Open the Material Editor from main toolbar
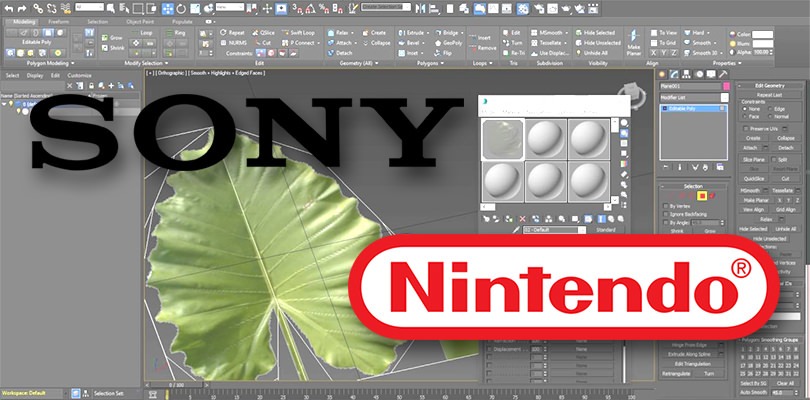The image size is (810, 400). click(523, 8)
